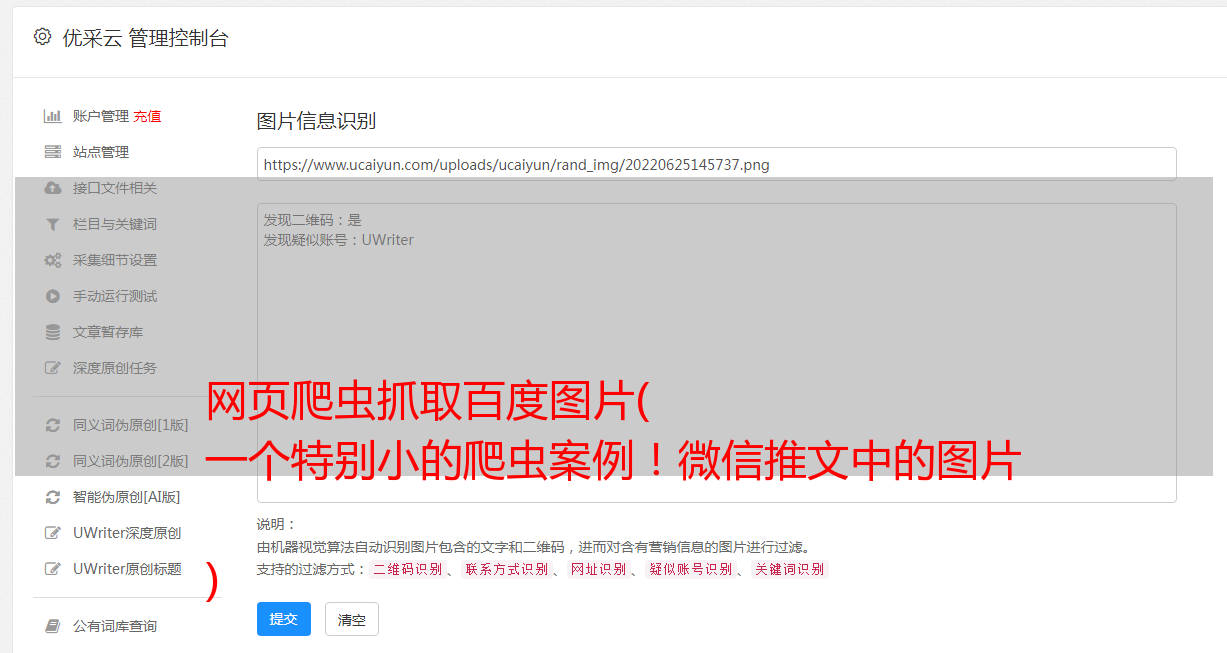Click the server icon beside 站点管理
This screenshot has height=653, width=1227.
[x=53, y=152]
